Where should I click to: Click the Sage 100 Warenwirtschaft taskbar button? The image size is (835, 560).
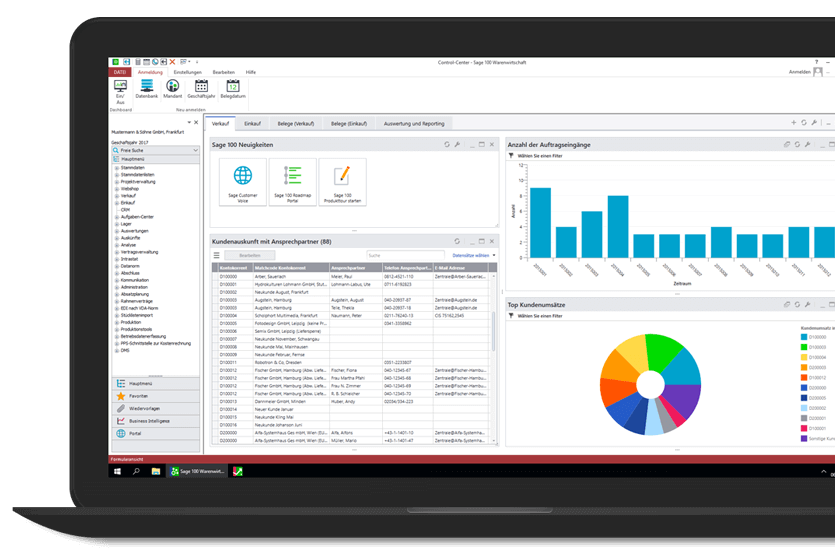(x=198, y=471)
